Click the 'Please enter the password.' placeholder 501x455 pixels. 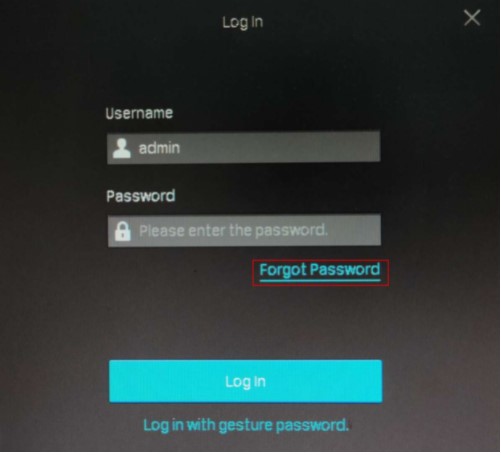[x=233, y=230]
